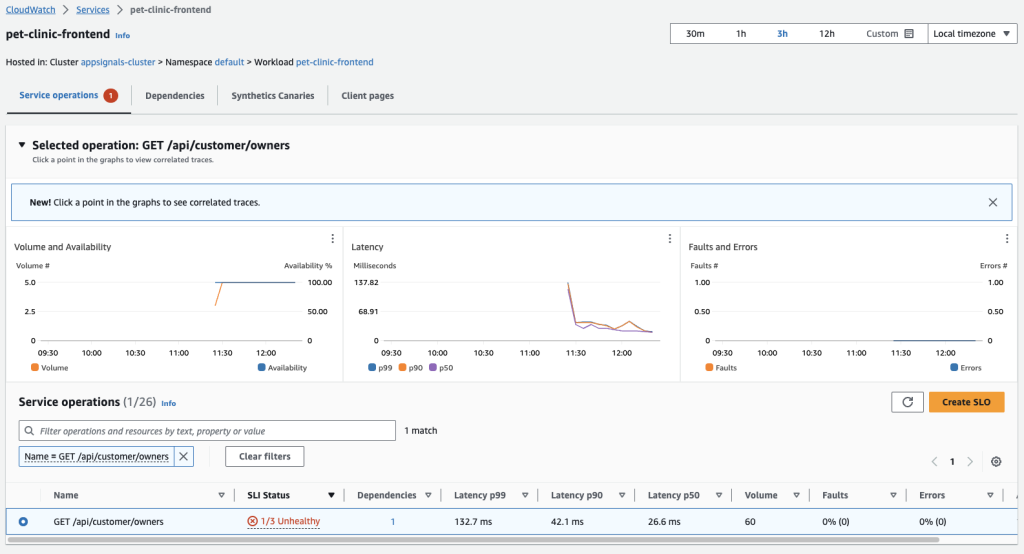Click the search magnifier icon in filter box
1024x554 pixels.
pyautogui.click(x=29, y=431)
